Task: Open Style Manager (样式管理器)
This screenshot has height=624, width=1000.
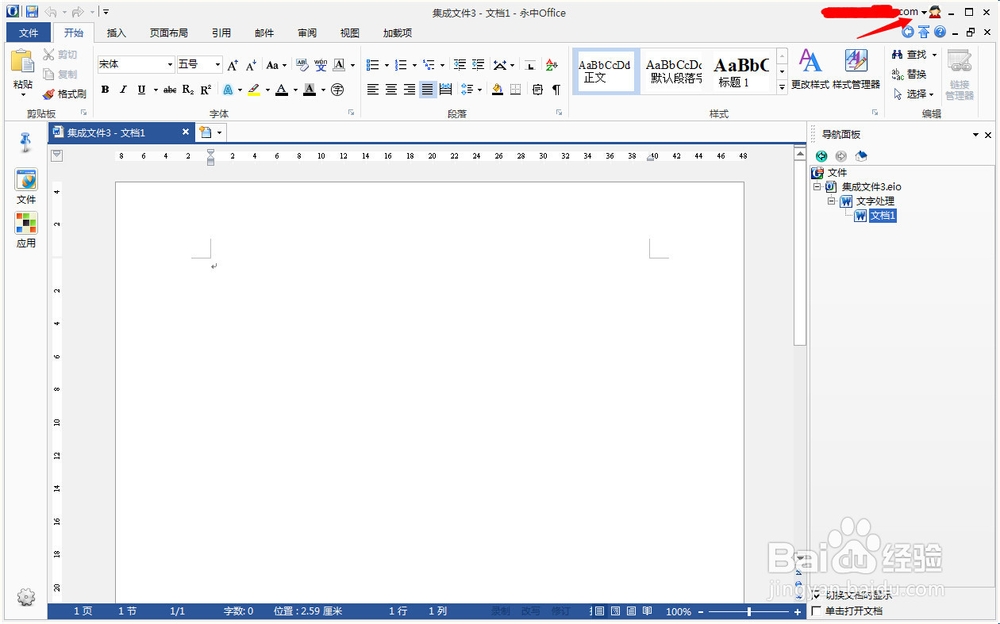Action: tap(856, 69)
